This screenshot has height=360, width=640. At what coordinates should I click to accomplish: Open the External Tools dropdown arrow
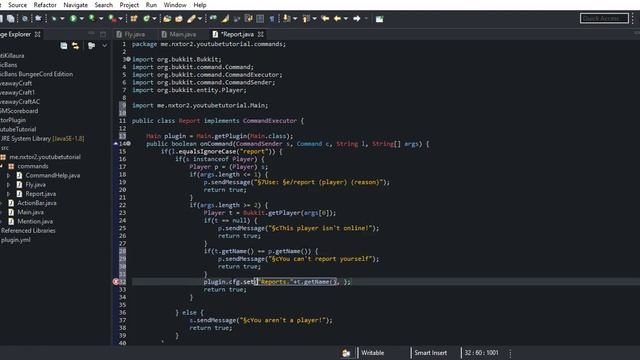click(x=120, y=19)
